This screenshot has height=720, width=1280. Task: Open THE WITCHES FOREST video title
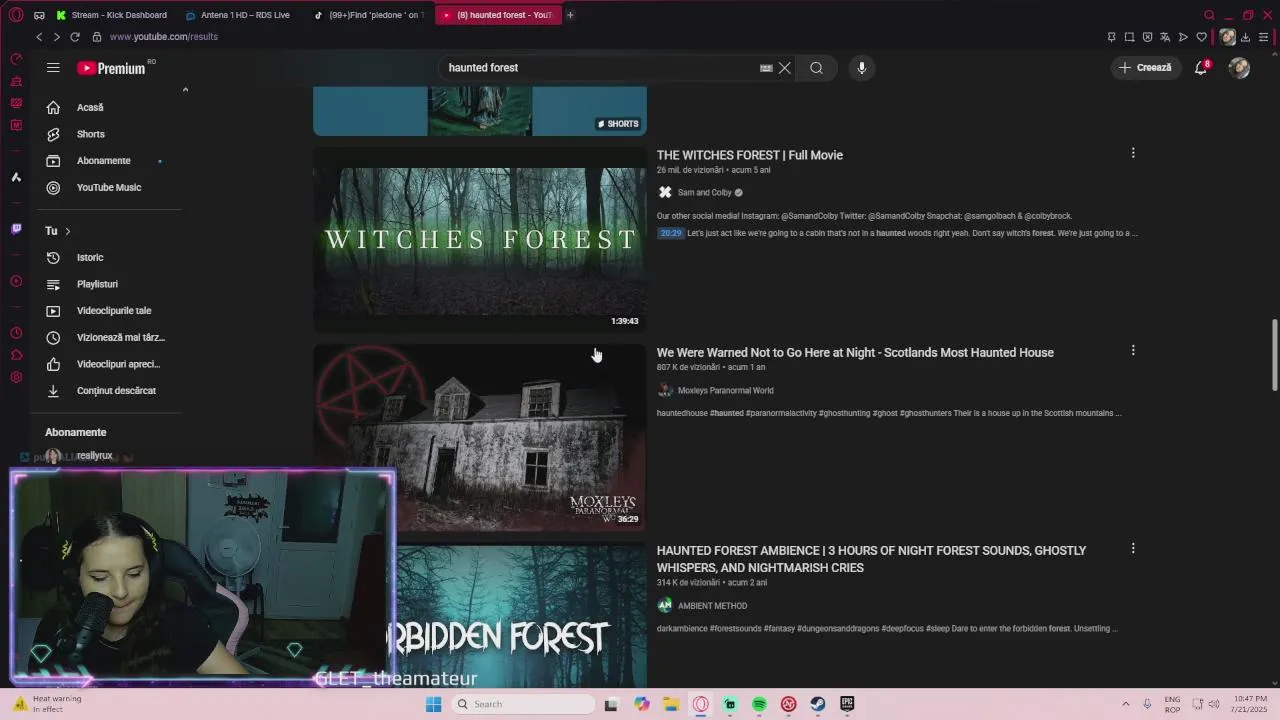pos(750,155)
